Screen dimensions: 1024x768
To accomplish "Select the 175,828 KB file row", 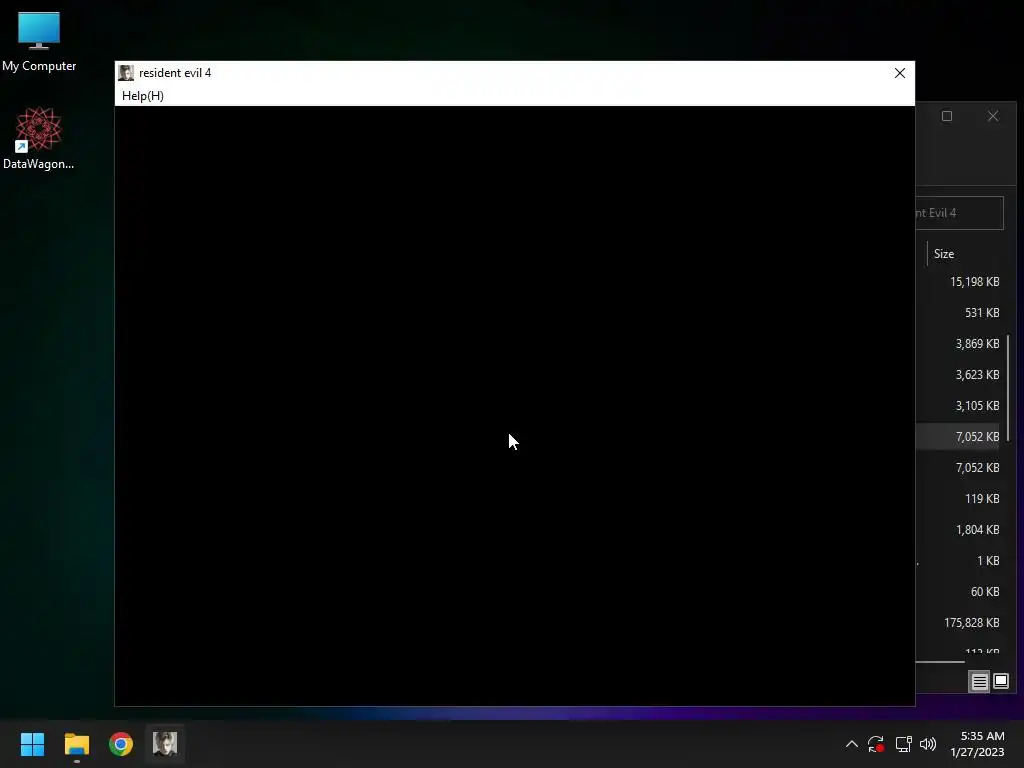I will coord(959,622).
